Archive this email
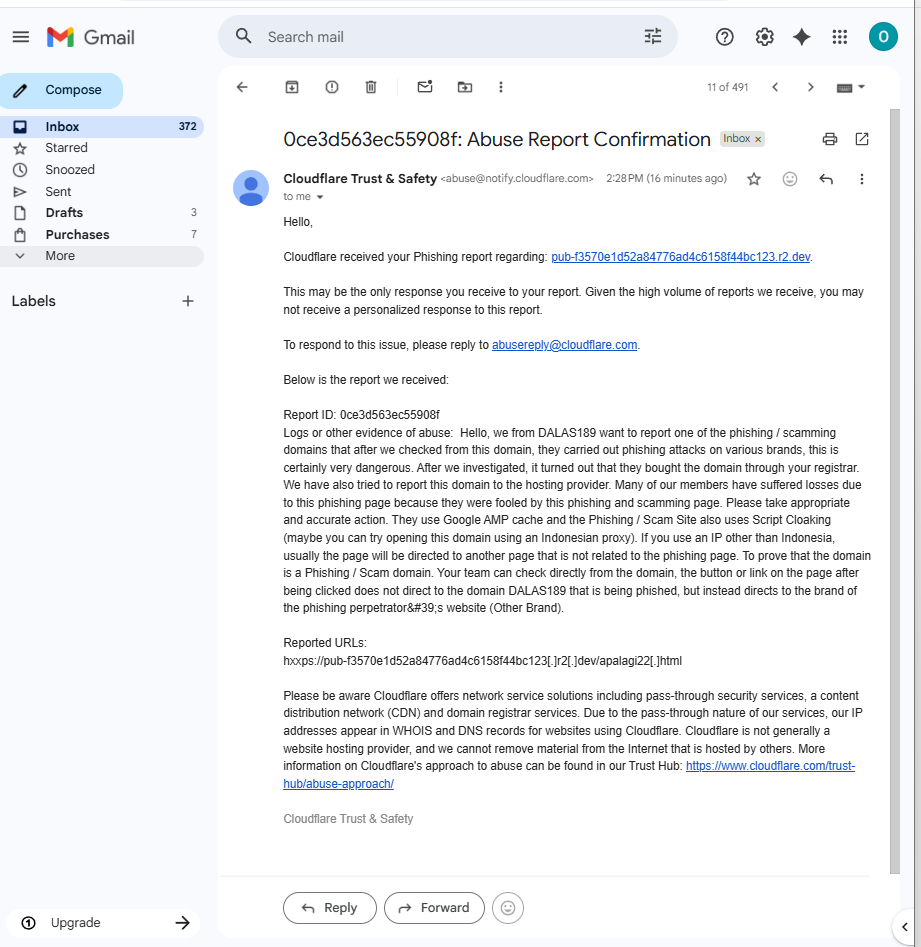Screen dimensions: 921x947 coord(292,87)
